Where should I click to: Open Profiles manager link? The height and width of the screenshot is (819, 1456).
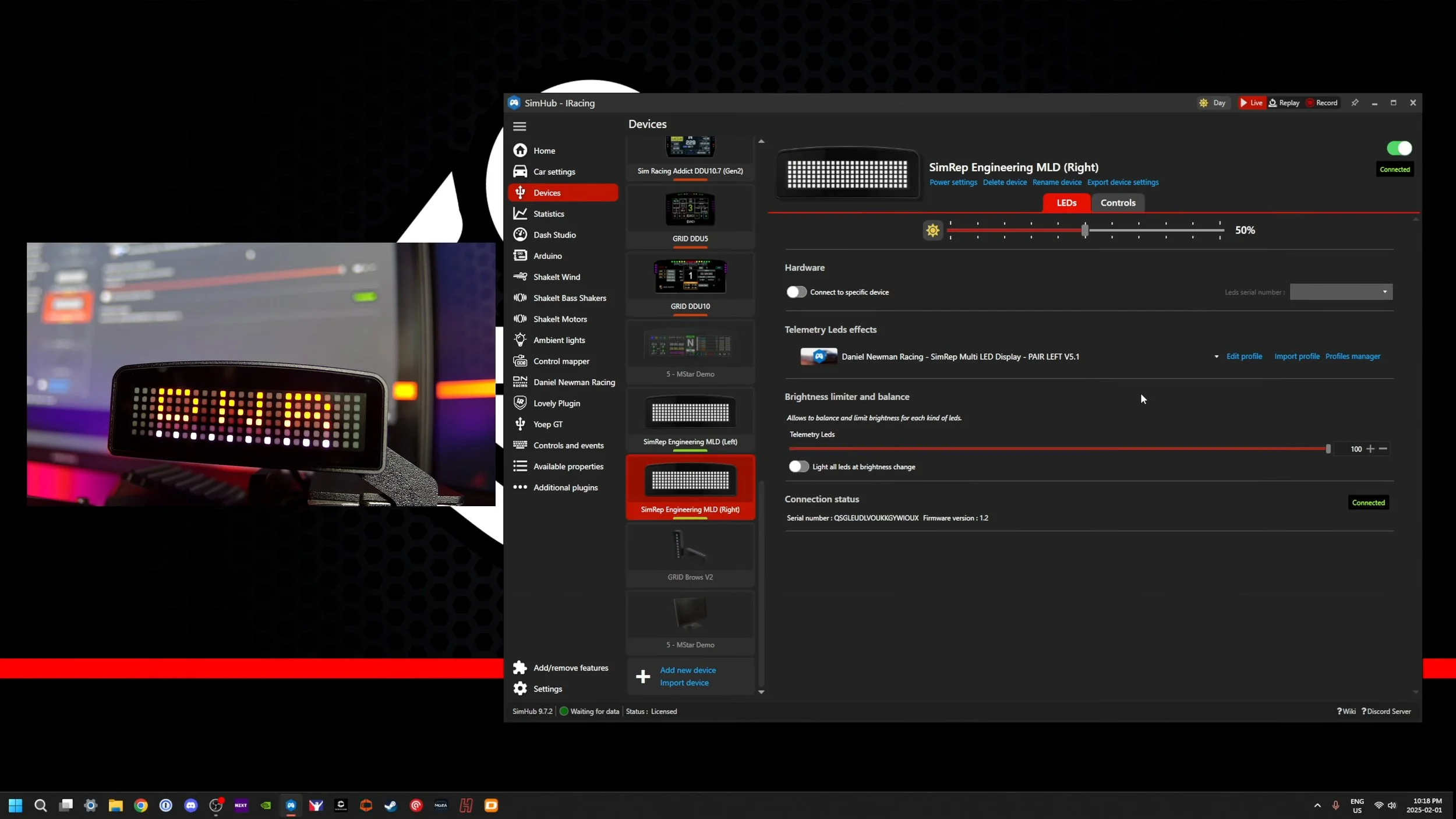click(1352, 356)
